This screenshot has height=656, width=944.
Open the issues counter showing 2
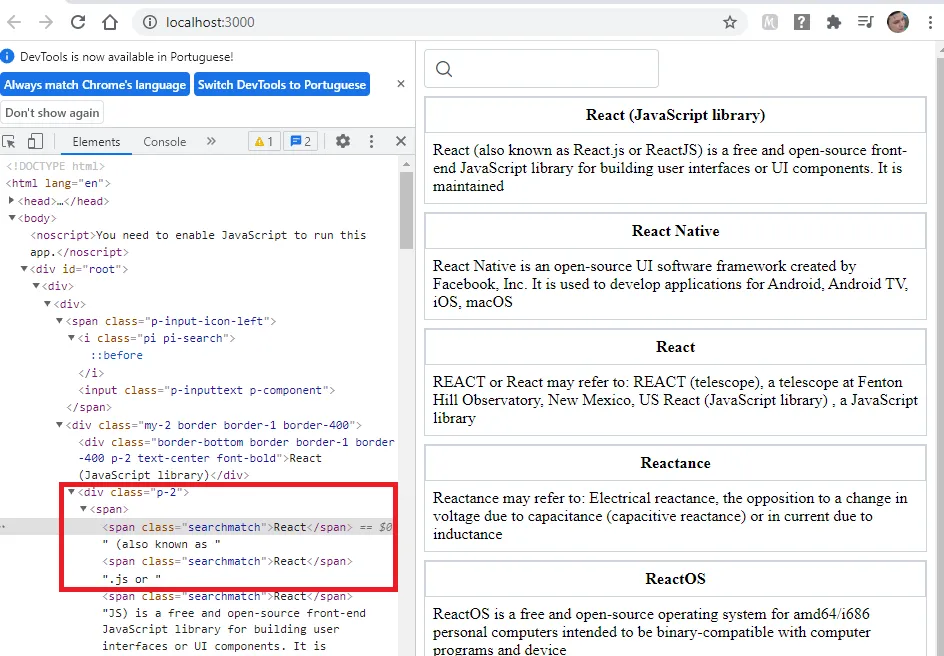click(300, 141)
